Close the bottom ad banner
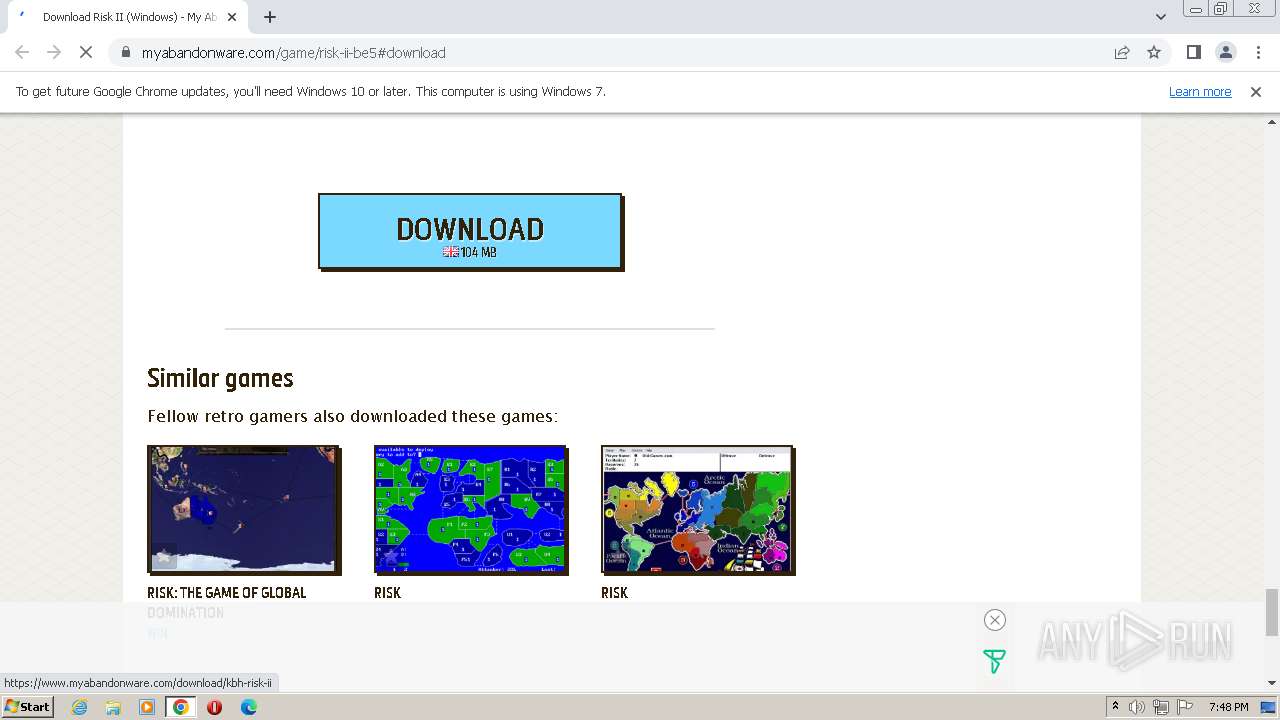The image size is (1280, 720). pos(994,620)
